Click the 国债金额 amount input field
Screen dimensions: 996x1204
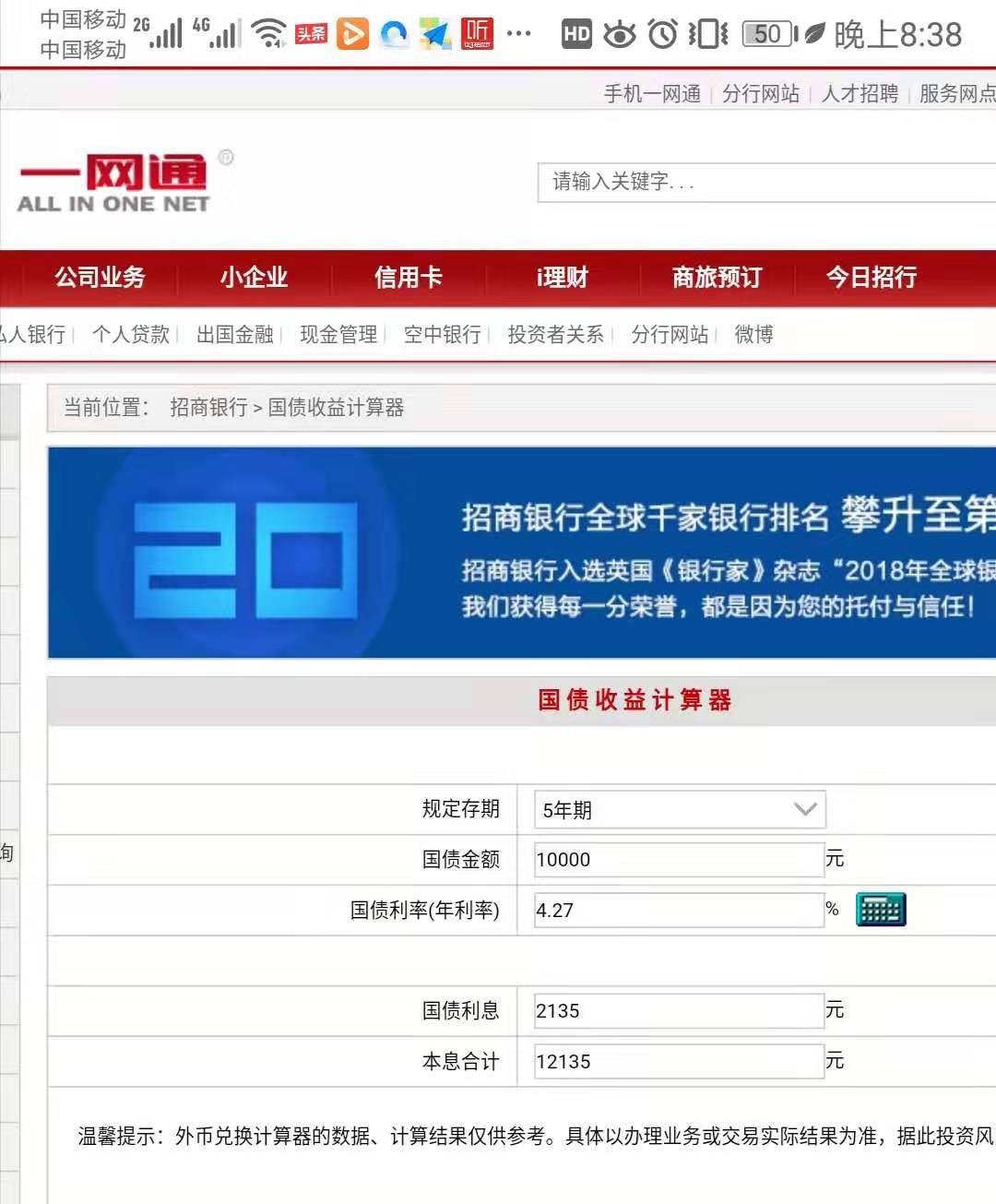pos(678,859)
